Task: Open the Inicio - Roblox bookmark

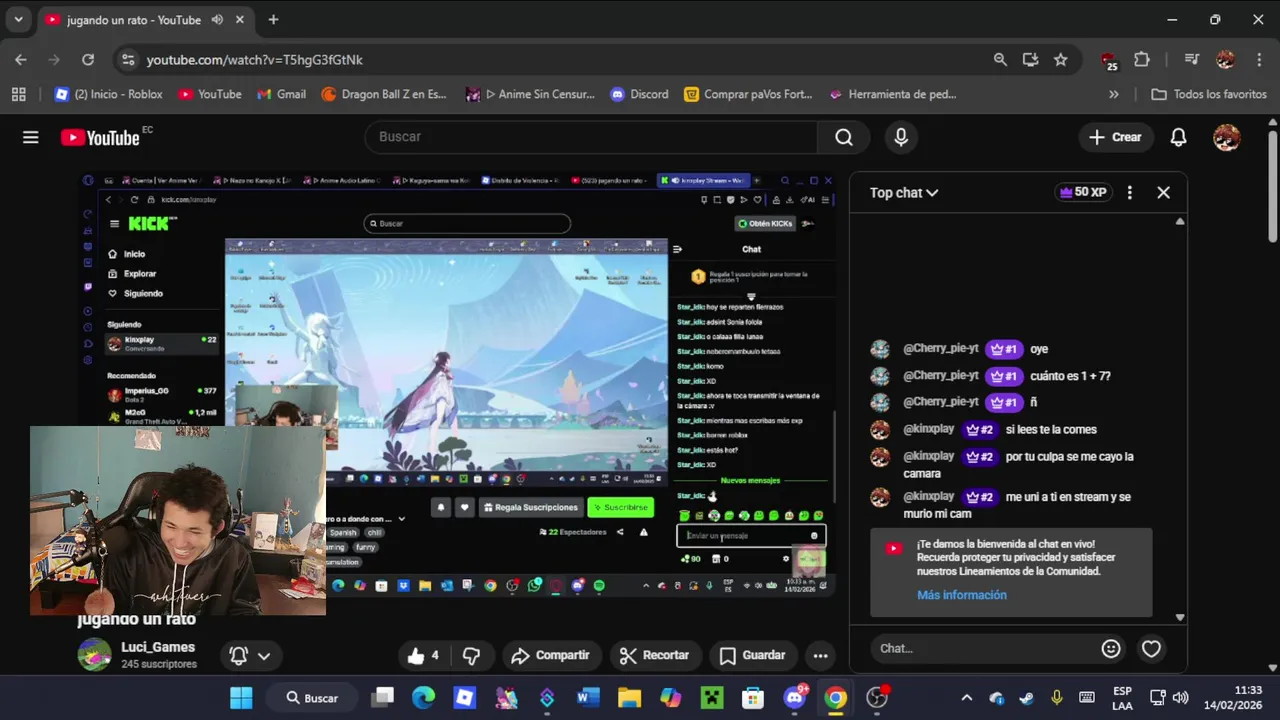Action: [x=109, y=94]
